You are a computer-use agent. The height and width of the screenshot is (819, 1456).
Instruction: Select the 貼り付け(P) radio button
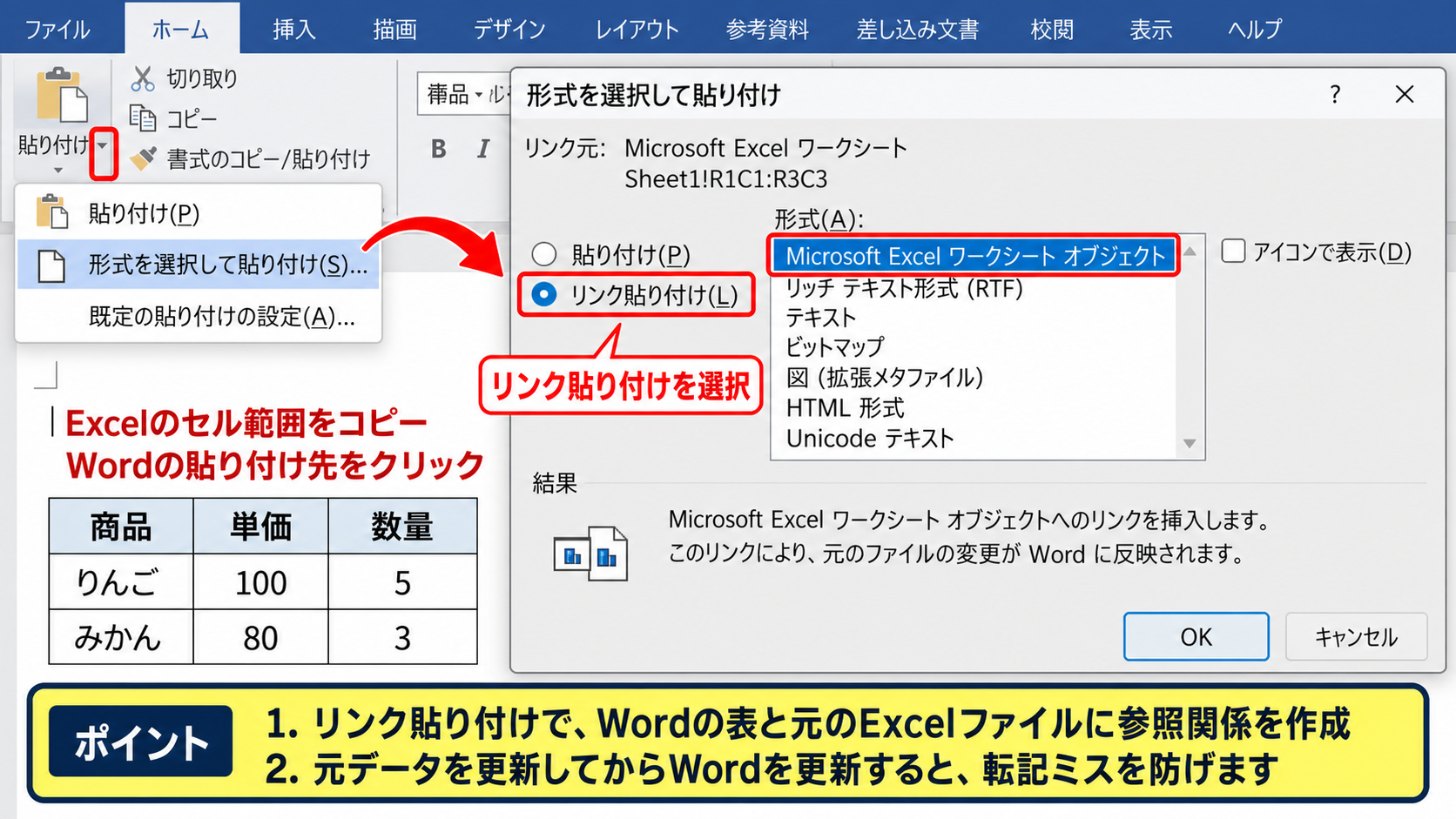click(544, 254)
